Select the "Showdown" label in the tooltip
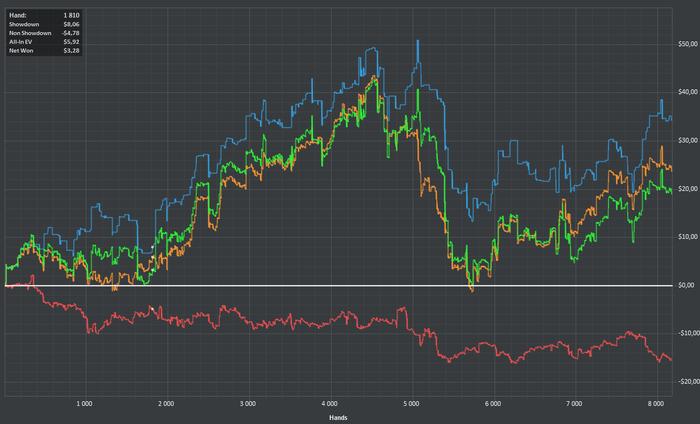This screenshot has width=700, height=424. pyautogui.click(x=24, y=24)
